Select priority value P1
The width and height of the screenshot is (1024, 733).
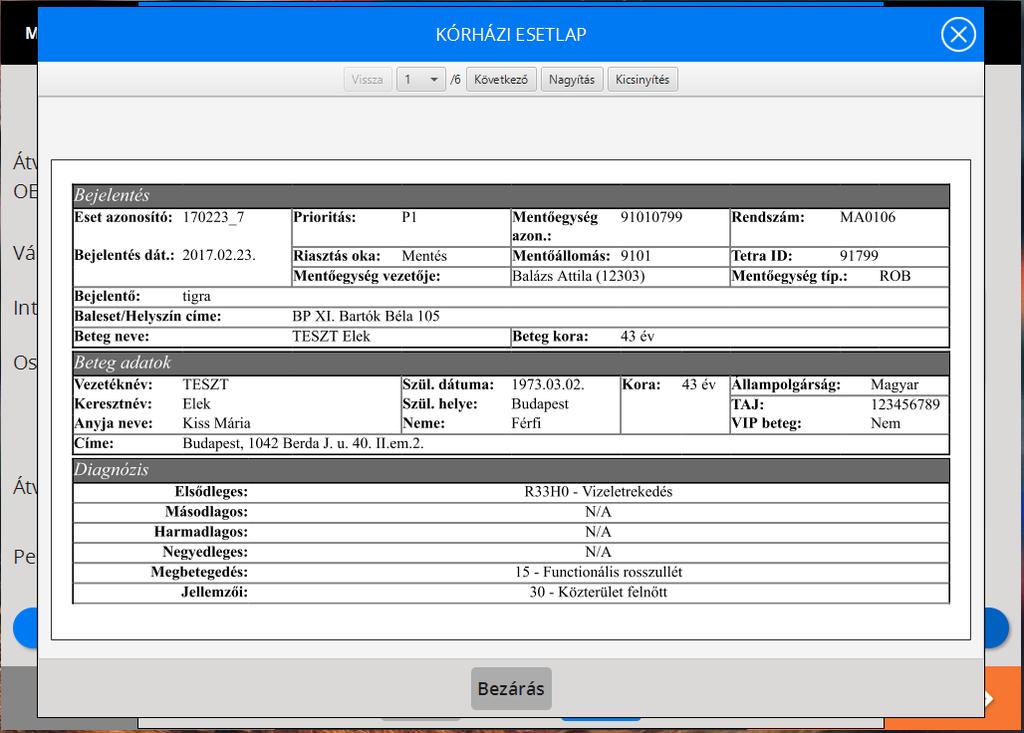pyautogui.click(x=409, y=218)
